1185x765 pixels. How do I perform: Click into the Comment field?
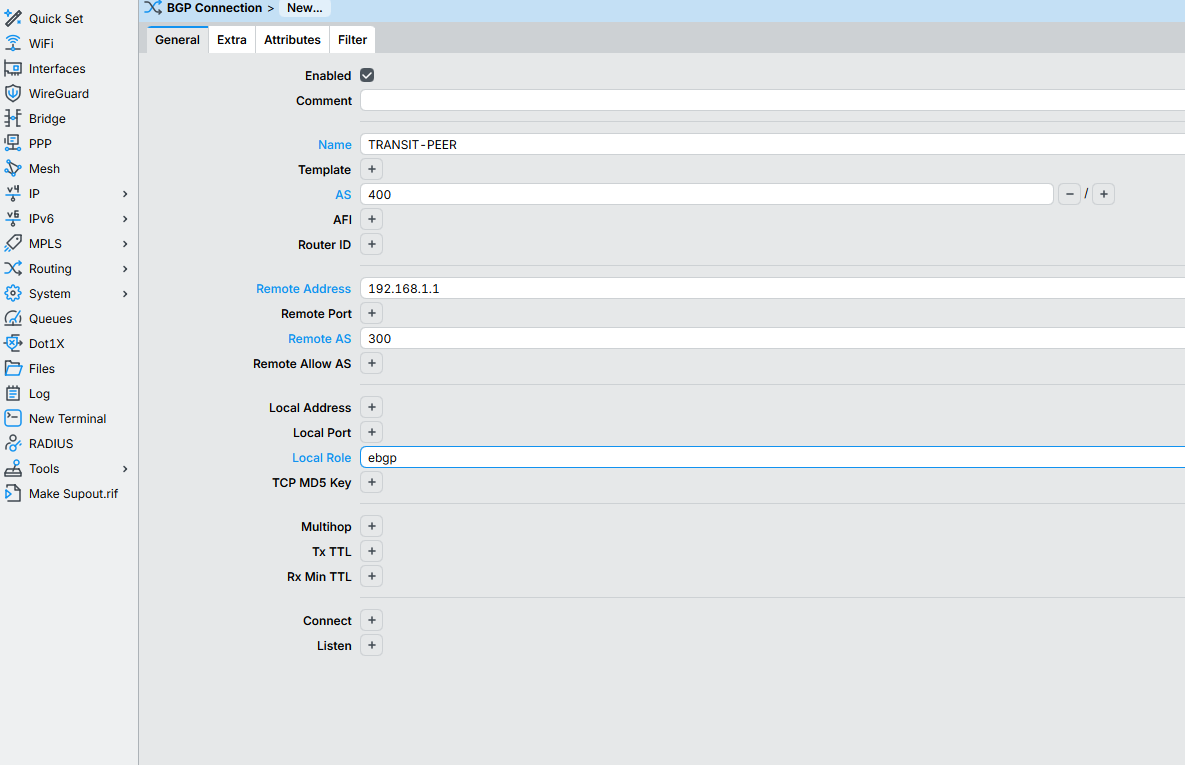772,101
